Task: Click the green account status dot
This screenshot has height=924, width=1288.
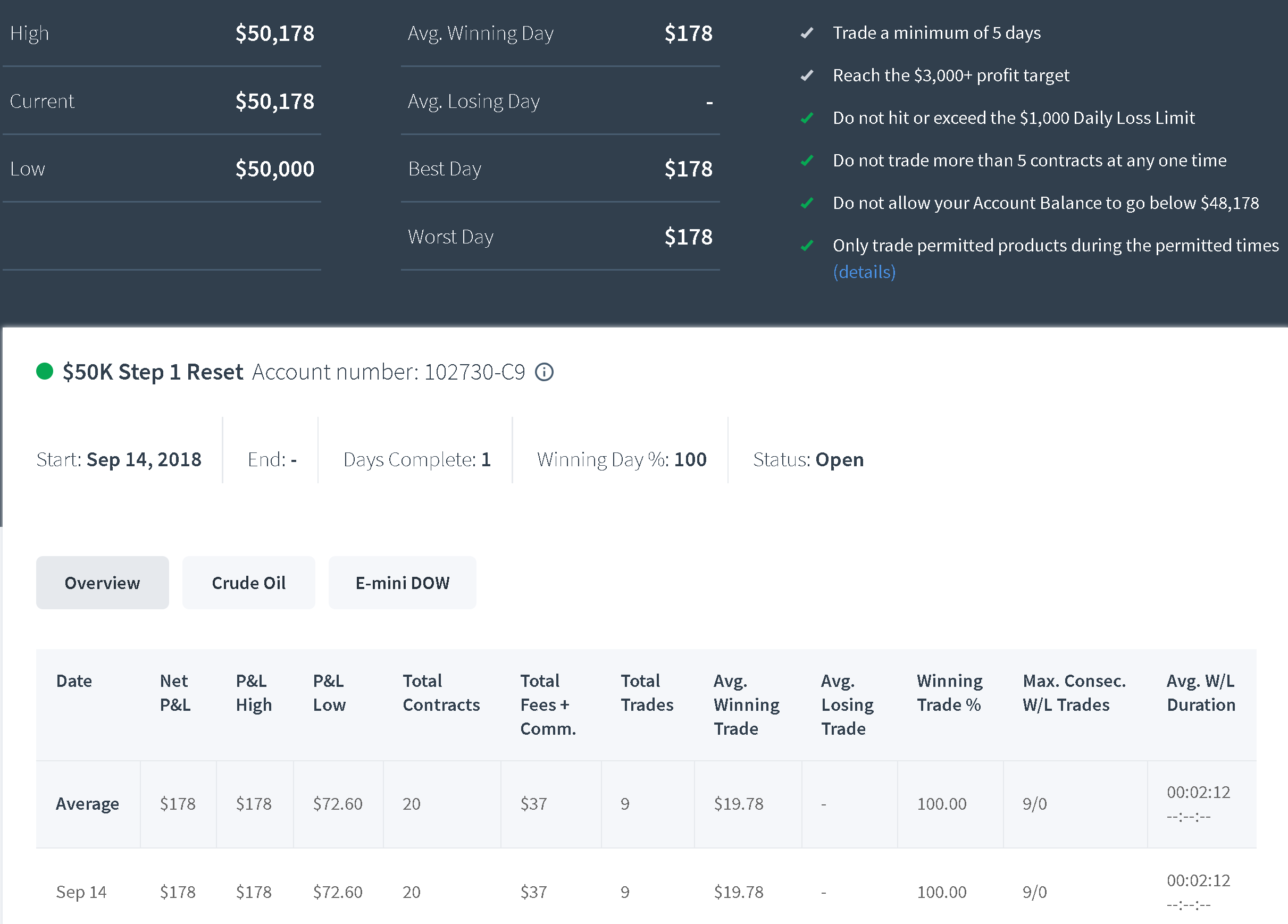Action: coord(44,372)
